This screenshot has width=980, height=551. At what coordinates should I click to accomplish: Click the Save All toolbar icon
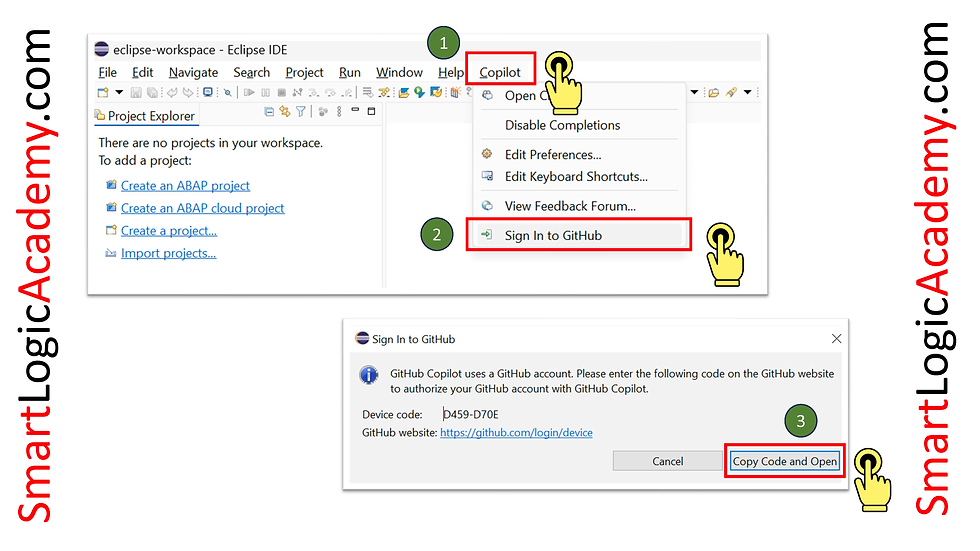tap(152, 92)
